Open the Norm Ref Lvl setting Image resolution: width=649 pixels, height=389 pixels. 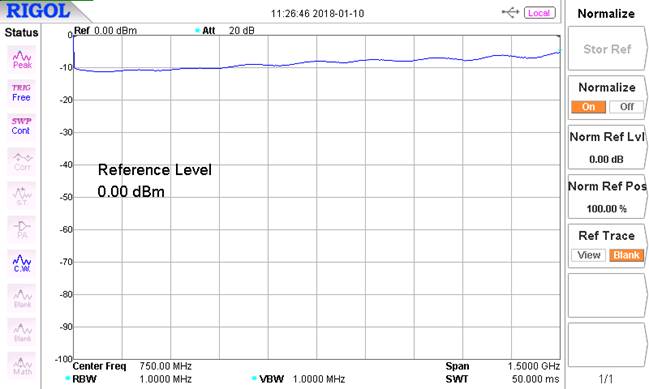[607, 147]
